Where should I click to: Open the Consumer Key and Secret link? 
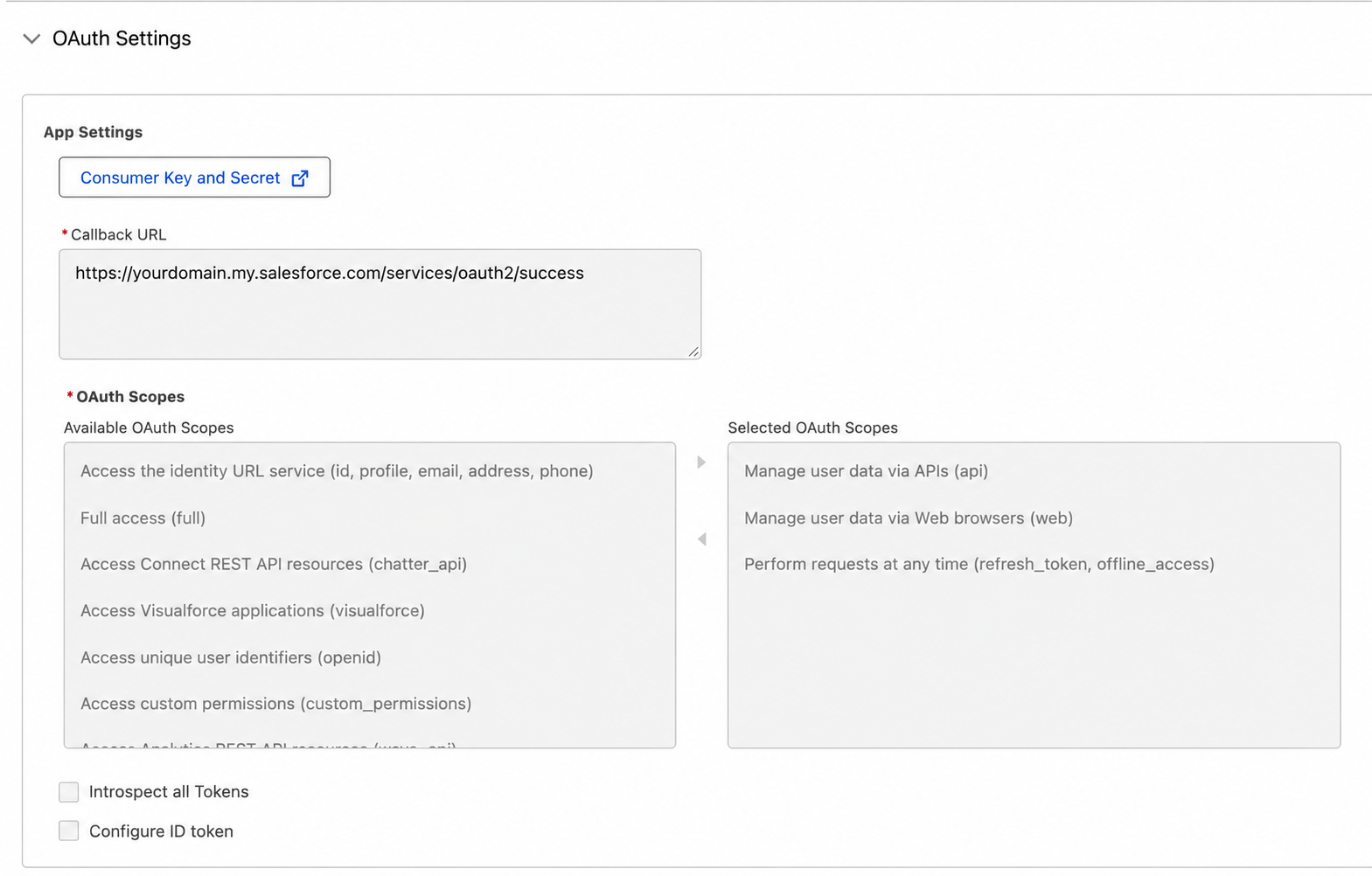coord(194,177)
